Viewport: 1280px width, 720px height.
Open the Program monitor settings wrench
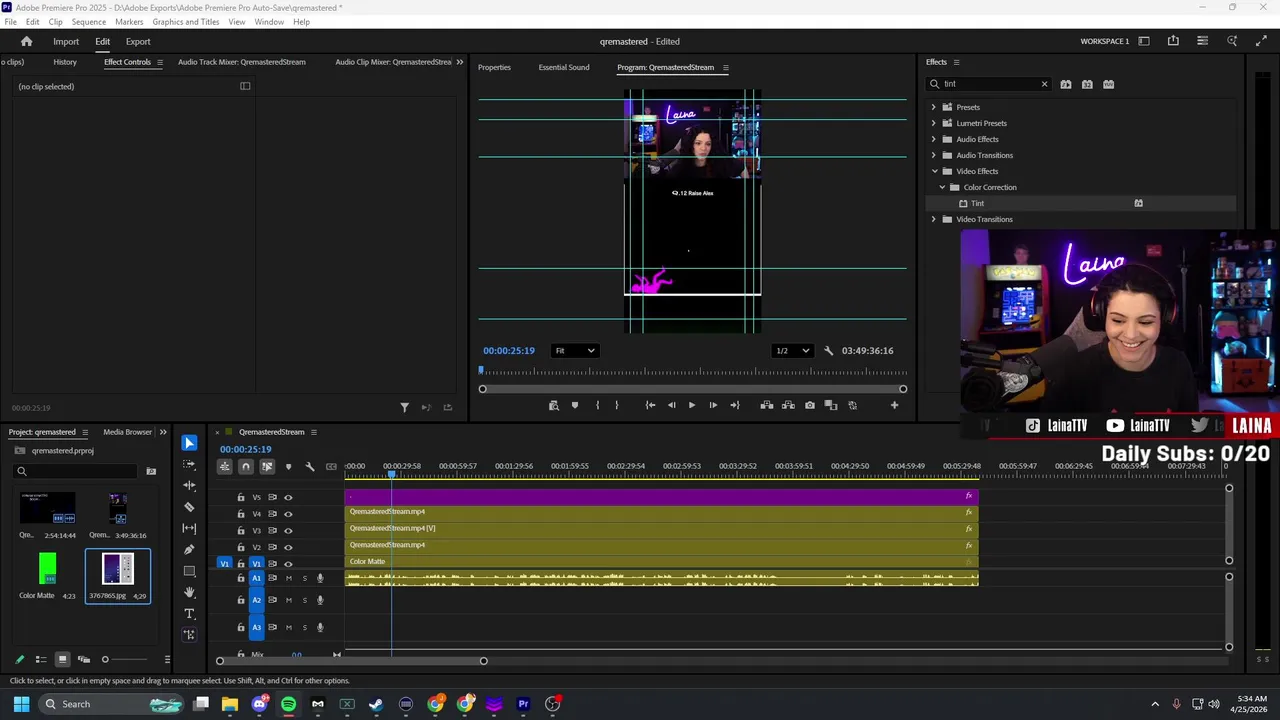828,351
